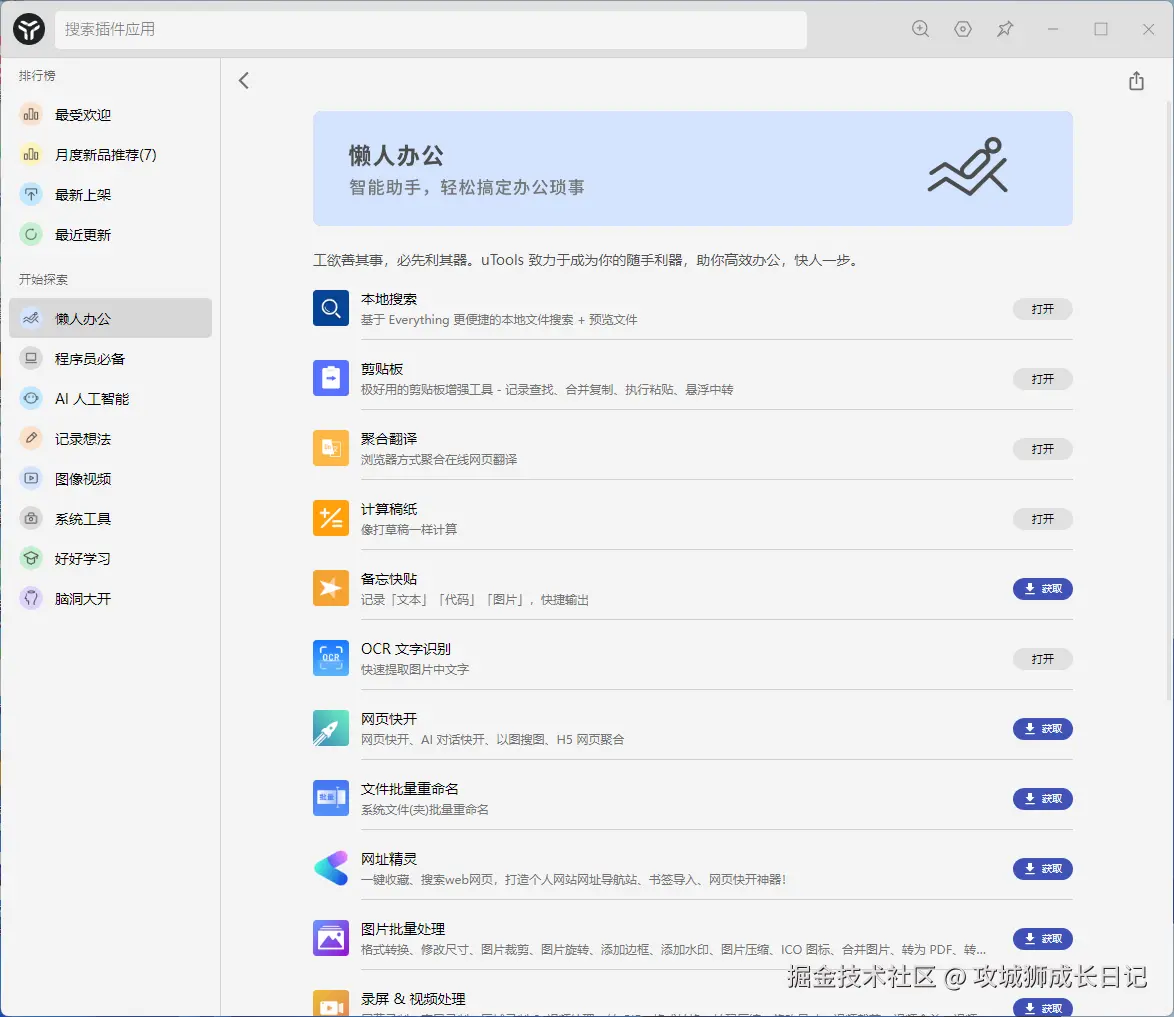This screenshot has height=1017, width=1174.
Task: Click the 网址精灵 plugin icon
Action: click(331, 868)
